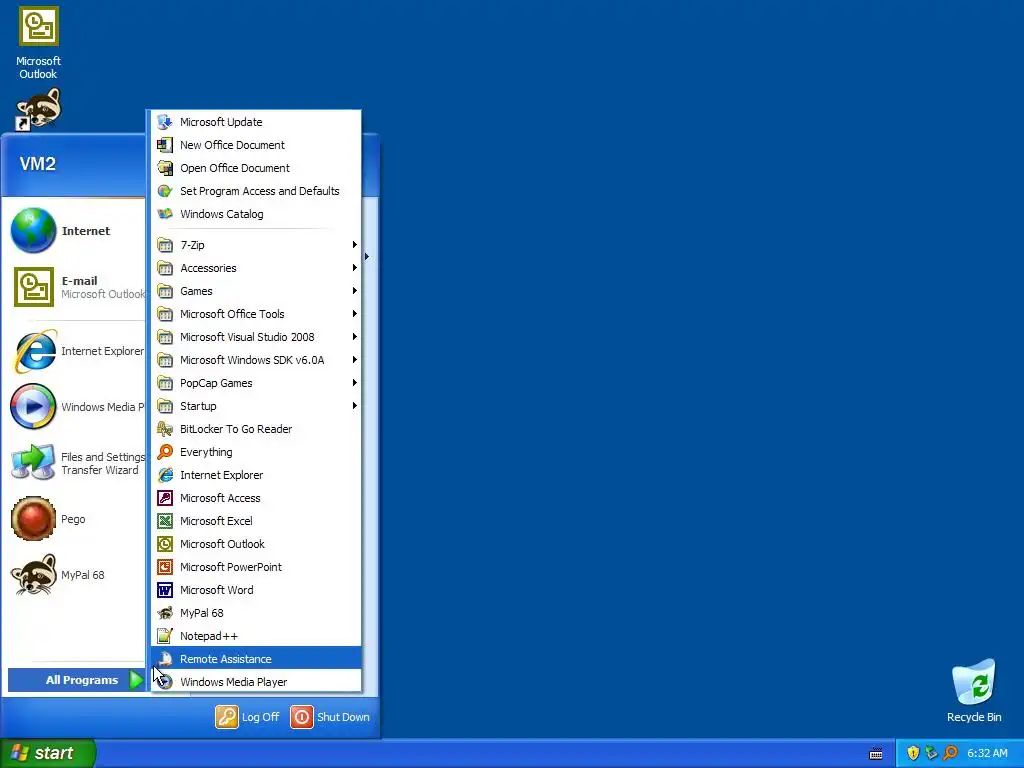This screenshot has width=1024, height=768.
Task: Expand Microsoft Office Tools submenu
Action: [255, 314]
